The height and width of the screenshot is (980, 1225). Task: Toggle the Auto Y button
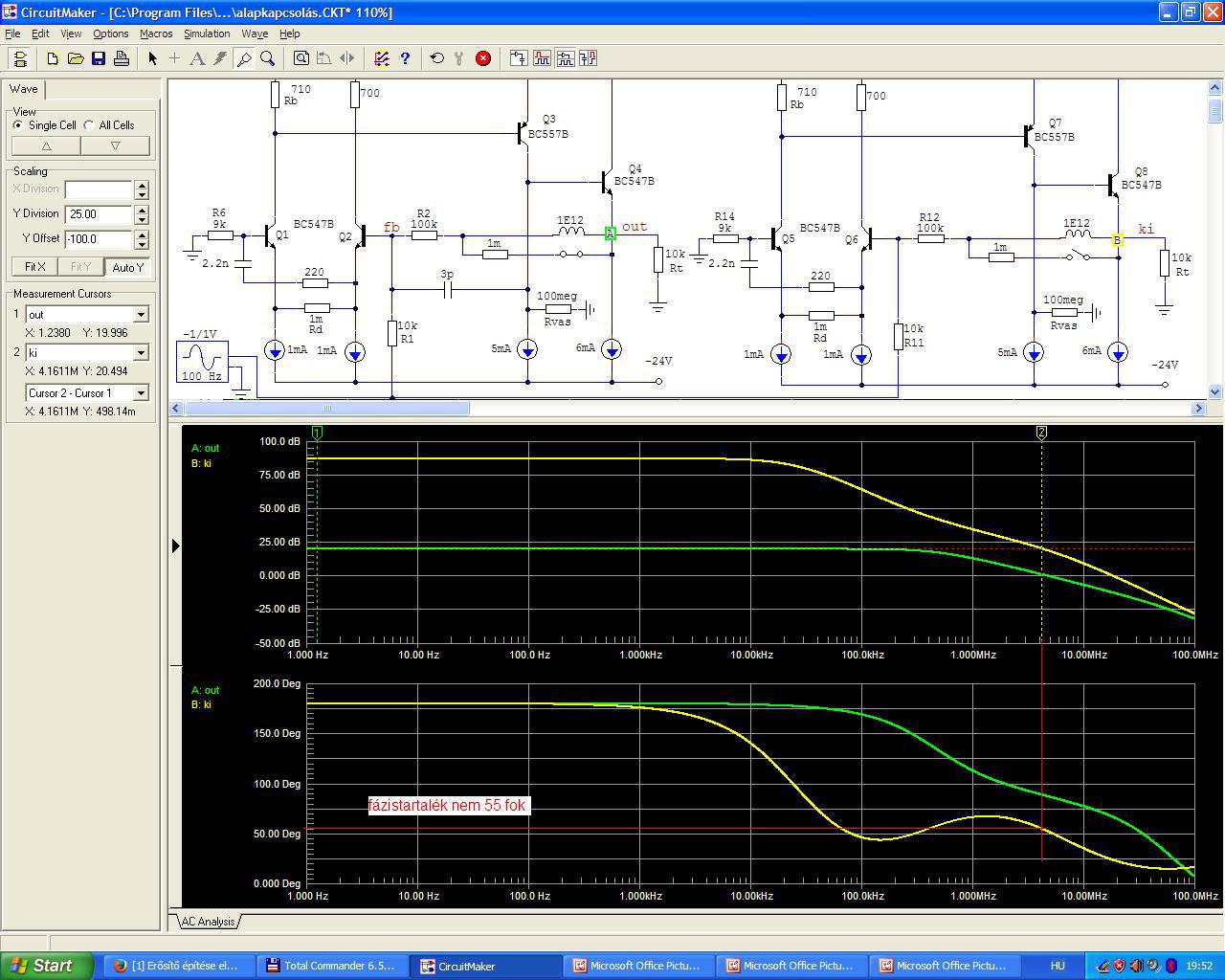127,267
